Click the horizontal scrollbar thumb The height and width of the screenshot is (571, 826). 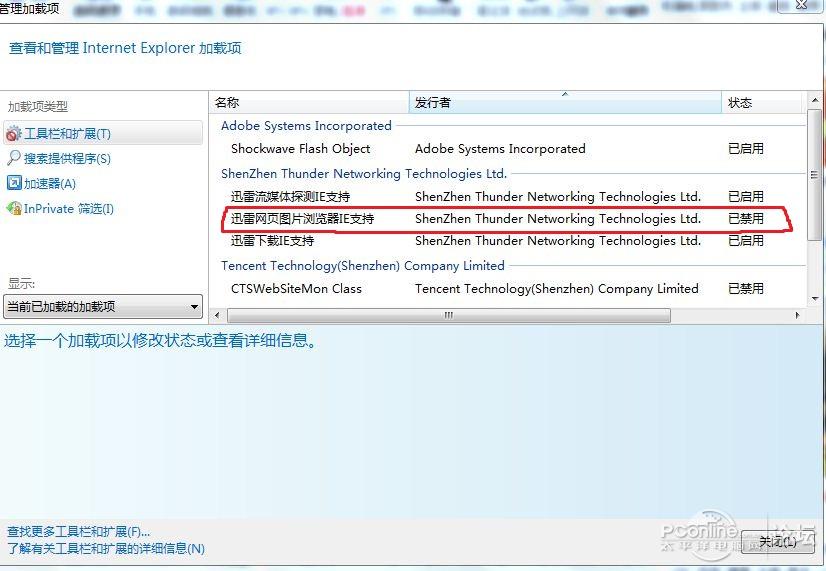coord(449,315)
